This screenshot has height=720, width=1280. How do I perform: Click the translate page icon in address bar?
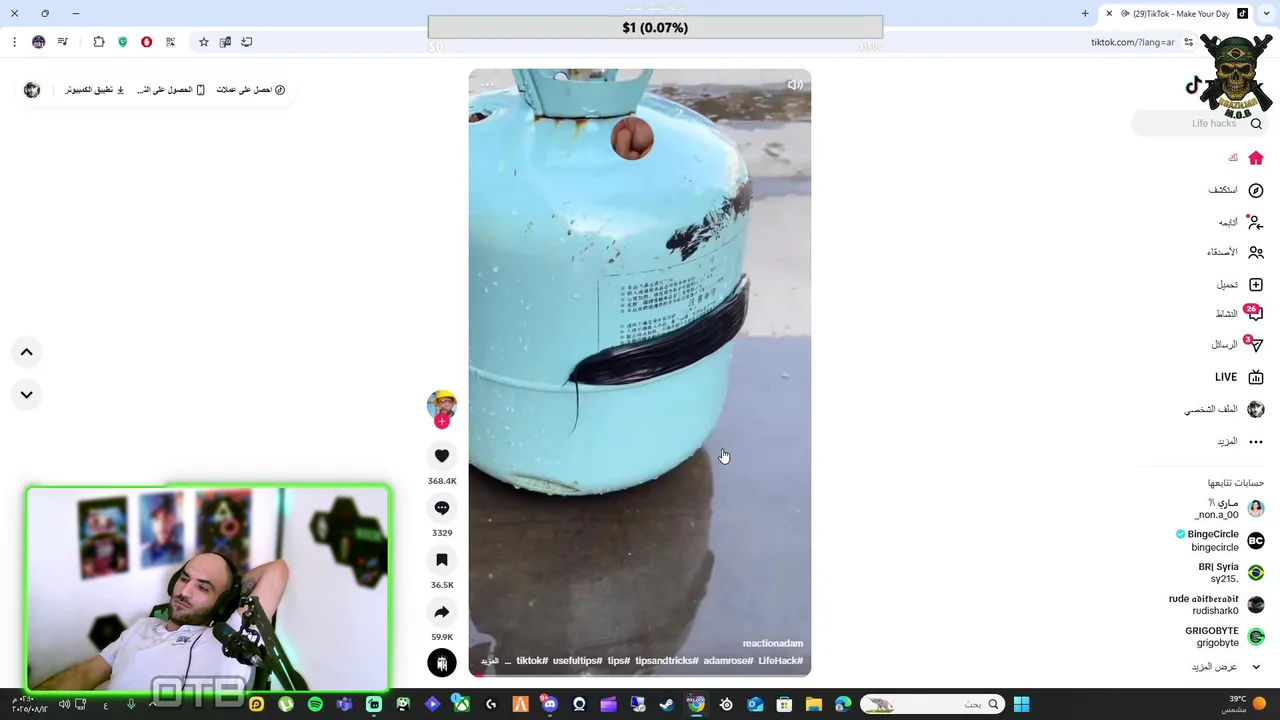point(225,42)
